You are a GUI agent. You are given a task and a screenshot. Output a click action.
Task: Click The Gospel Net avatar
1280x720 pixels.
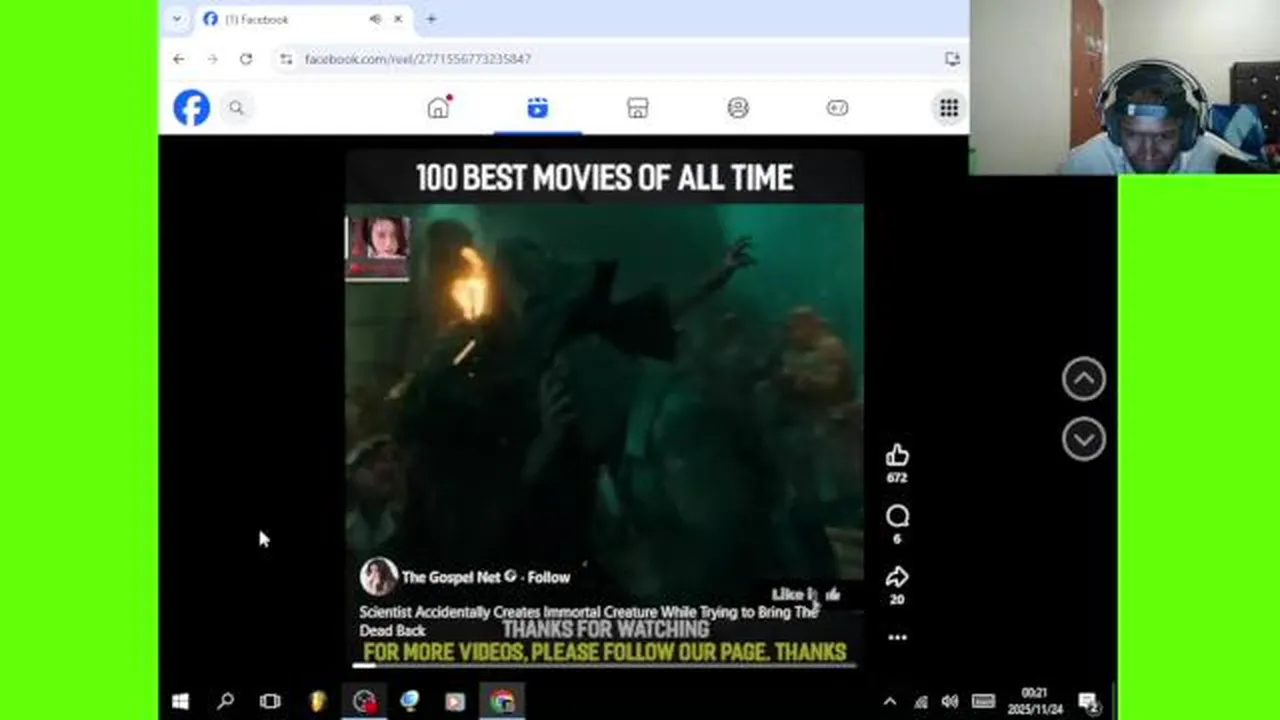[379, 577]
